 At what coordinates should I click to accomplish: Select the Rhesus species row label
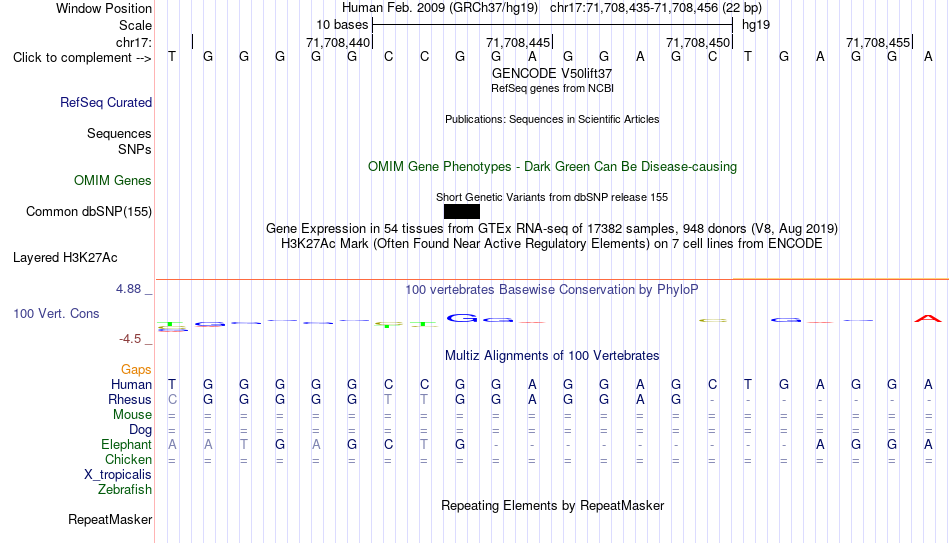pyautogui.click(x=130, y=400)
